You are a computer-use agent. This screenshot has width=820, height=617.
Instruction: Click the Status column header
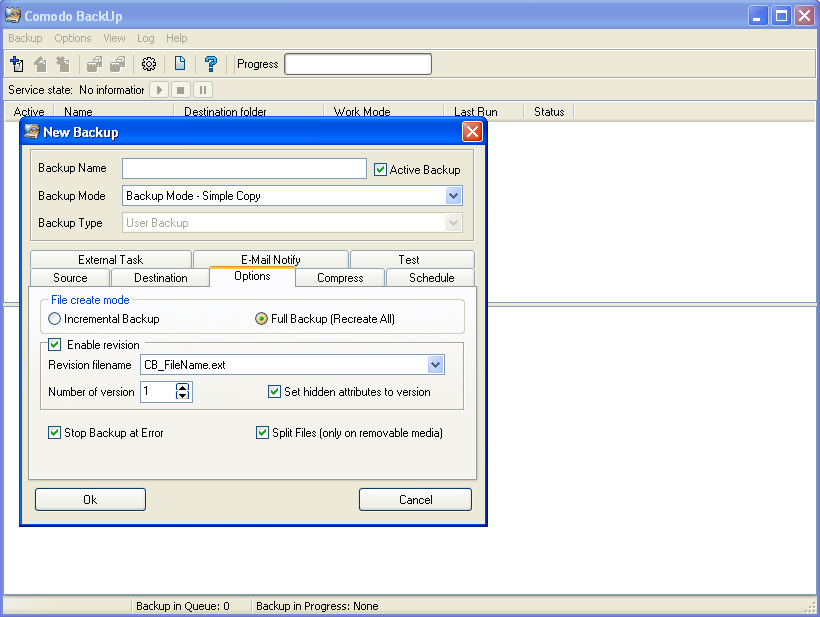click(x=549, y=111)
